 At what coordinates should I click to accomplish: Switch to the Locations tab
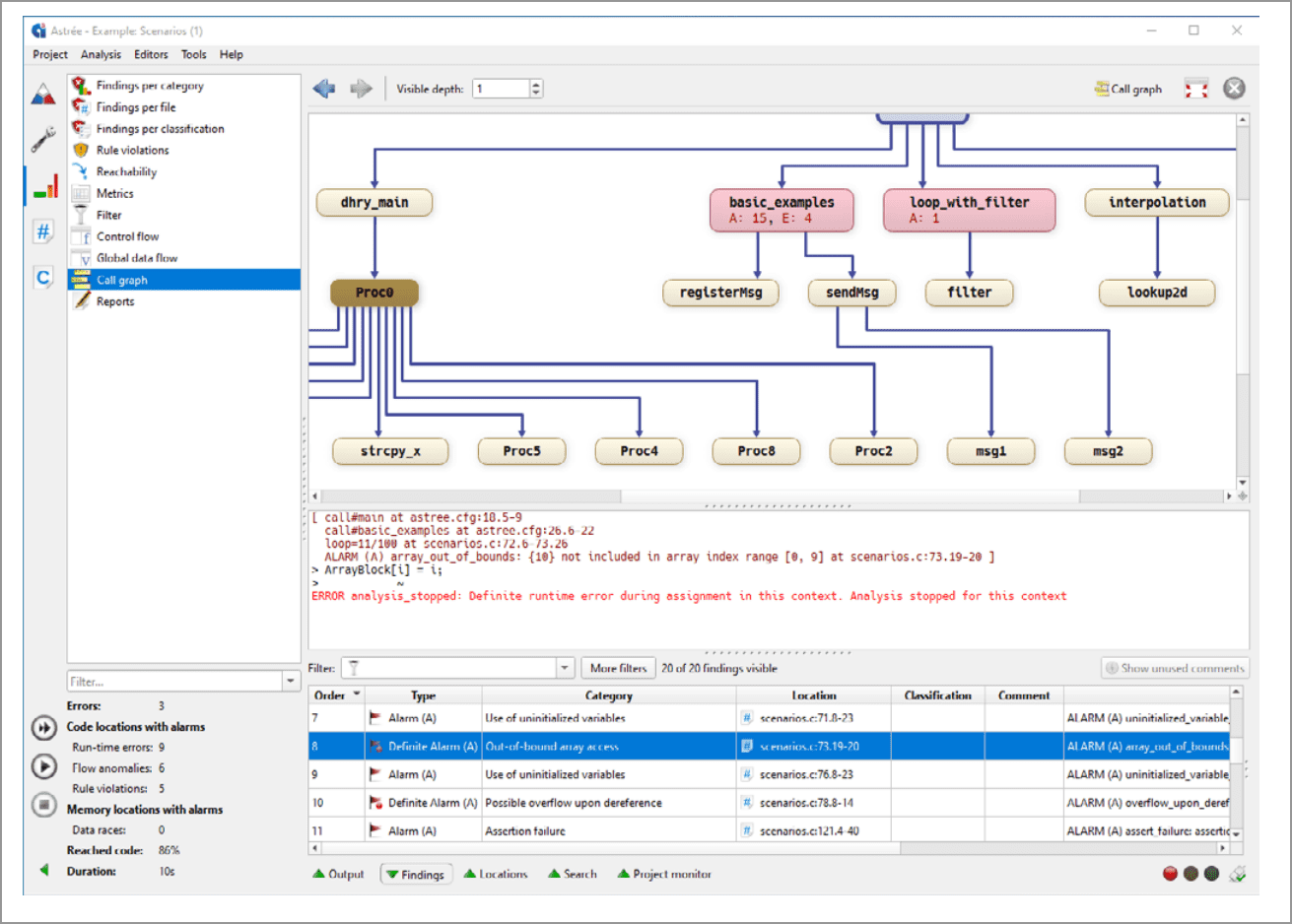[x=496, y=874]
